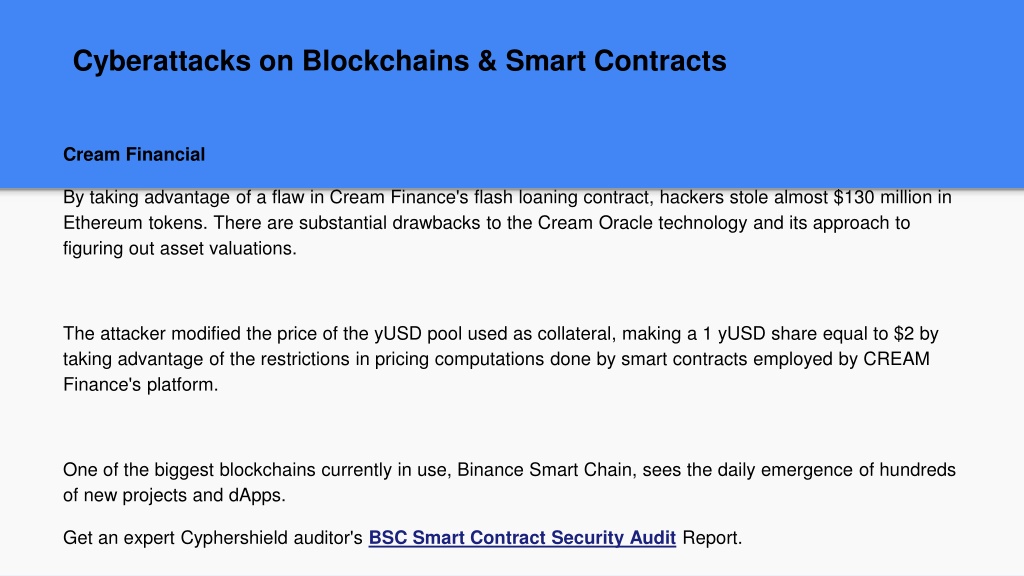Click the $130 million figure in the first paragraph
1024x576 pixels.
tap(886, 197)
